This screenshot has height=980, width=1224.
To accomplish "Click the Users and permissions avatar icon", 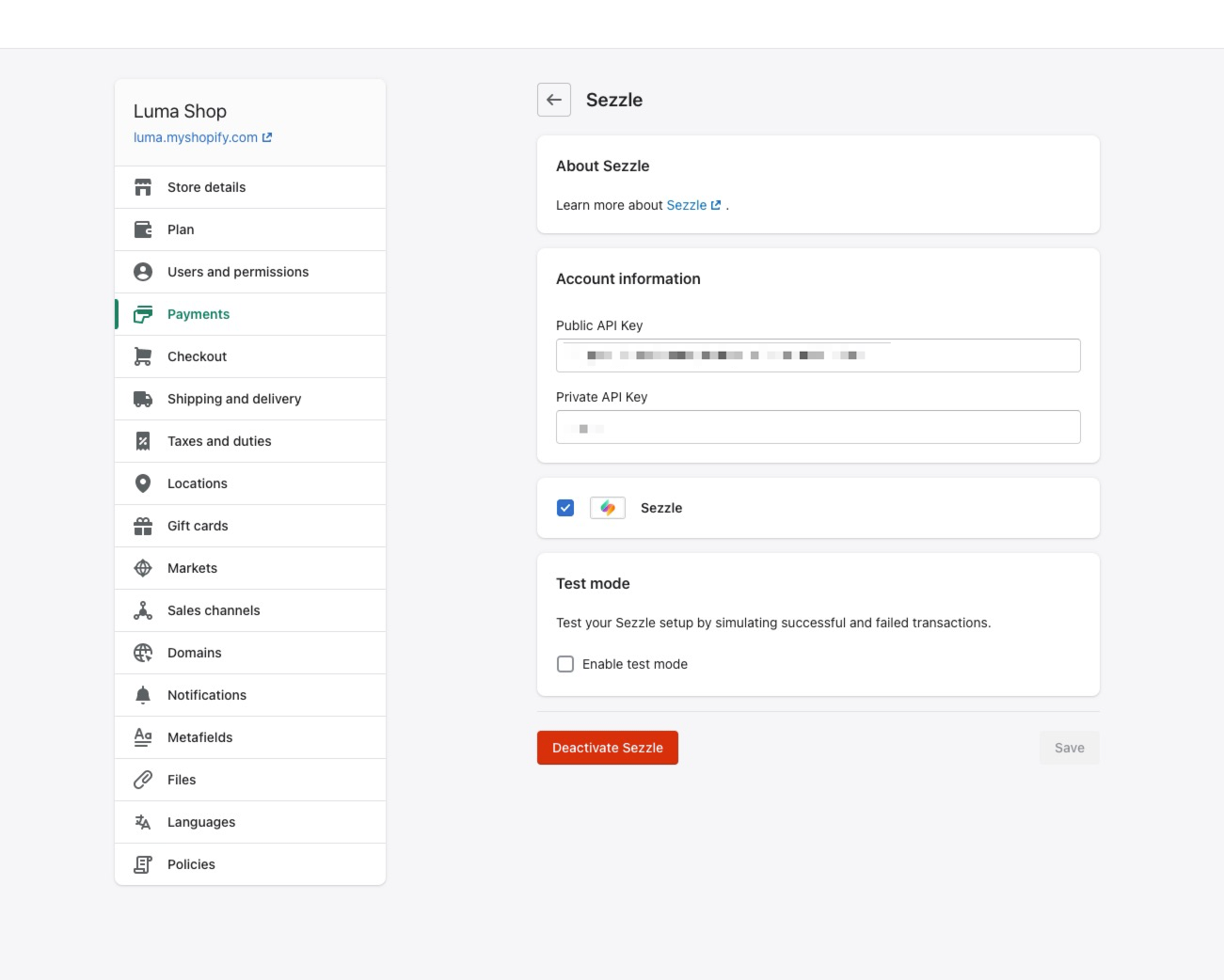I will [143, 272].
